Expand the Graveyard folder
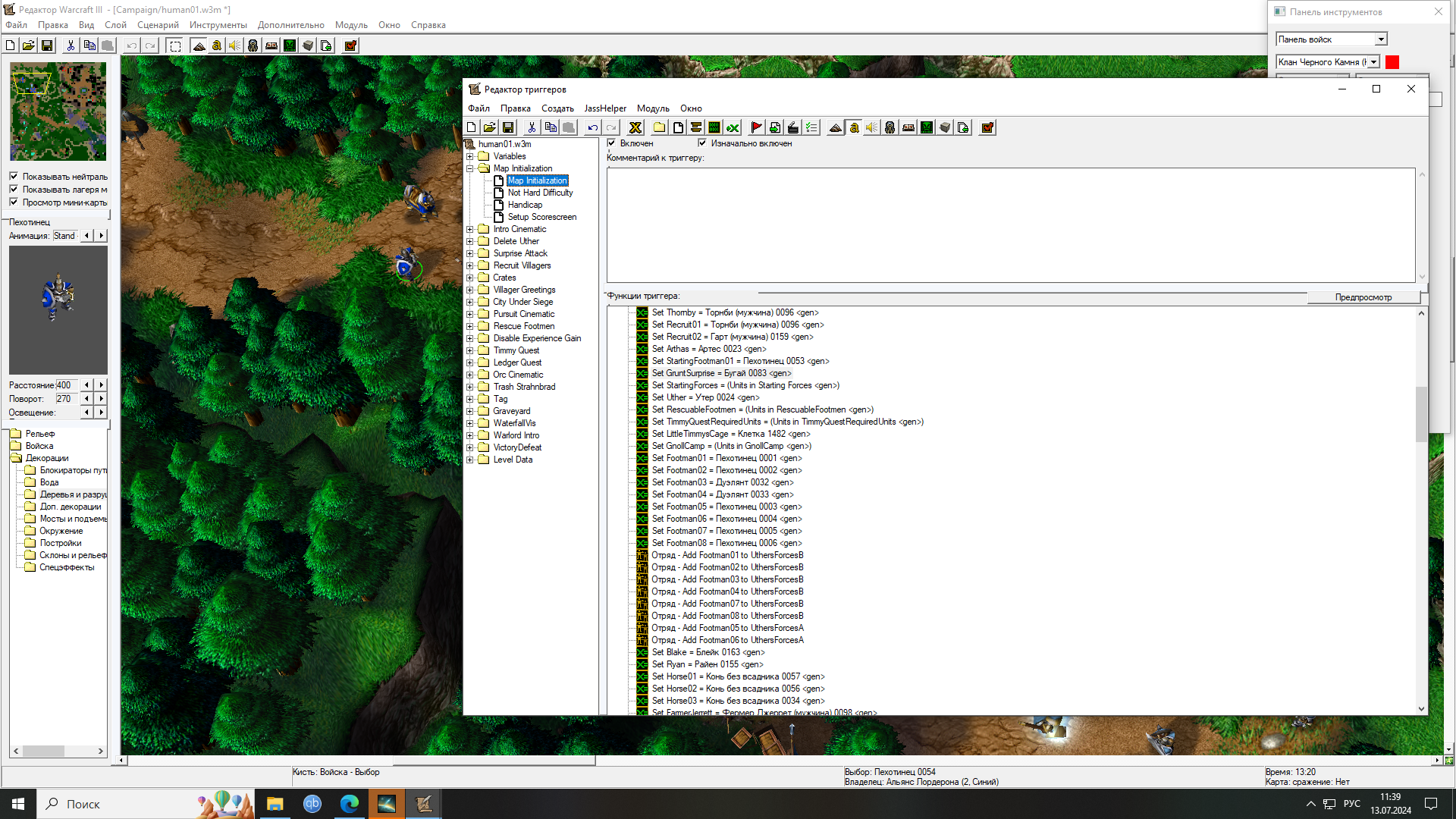The image size is (1456, 819). [470, 411]
